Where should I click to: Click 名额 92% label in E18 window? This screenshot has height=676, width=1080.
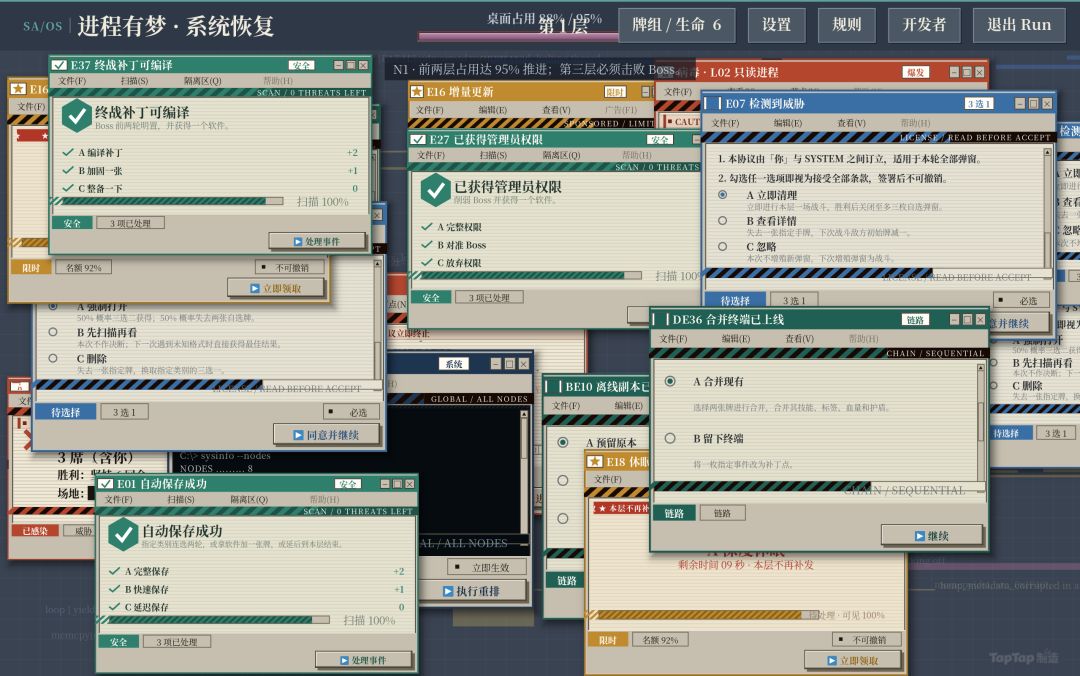661,640
